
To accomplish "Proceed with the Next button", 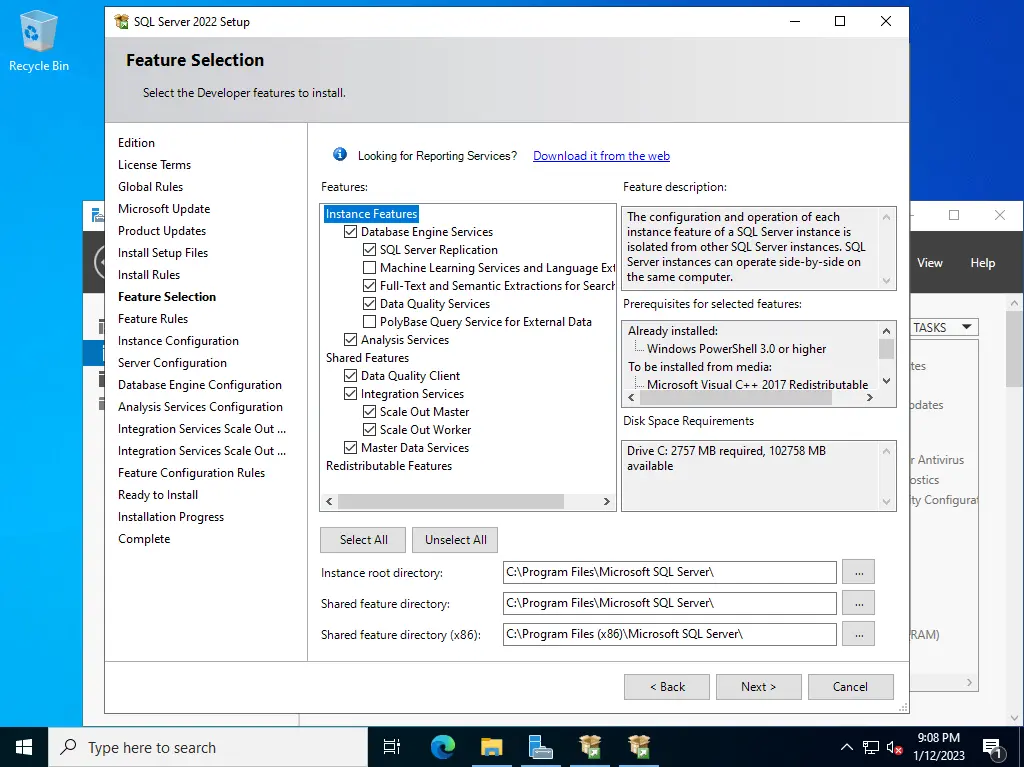I will click(x=758, y=687).
